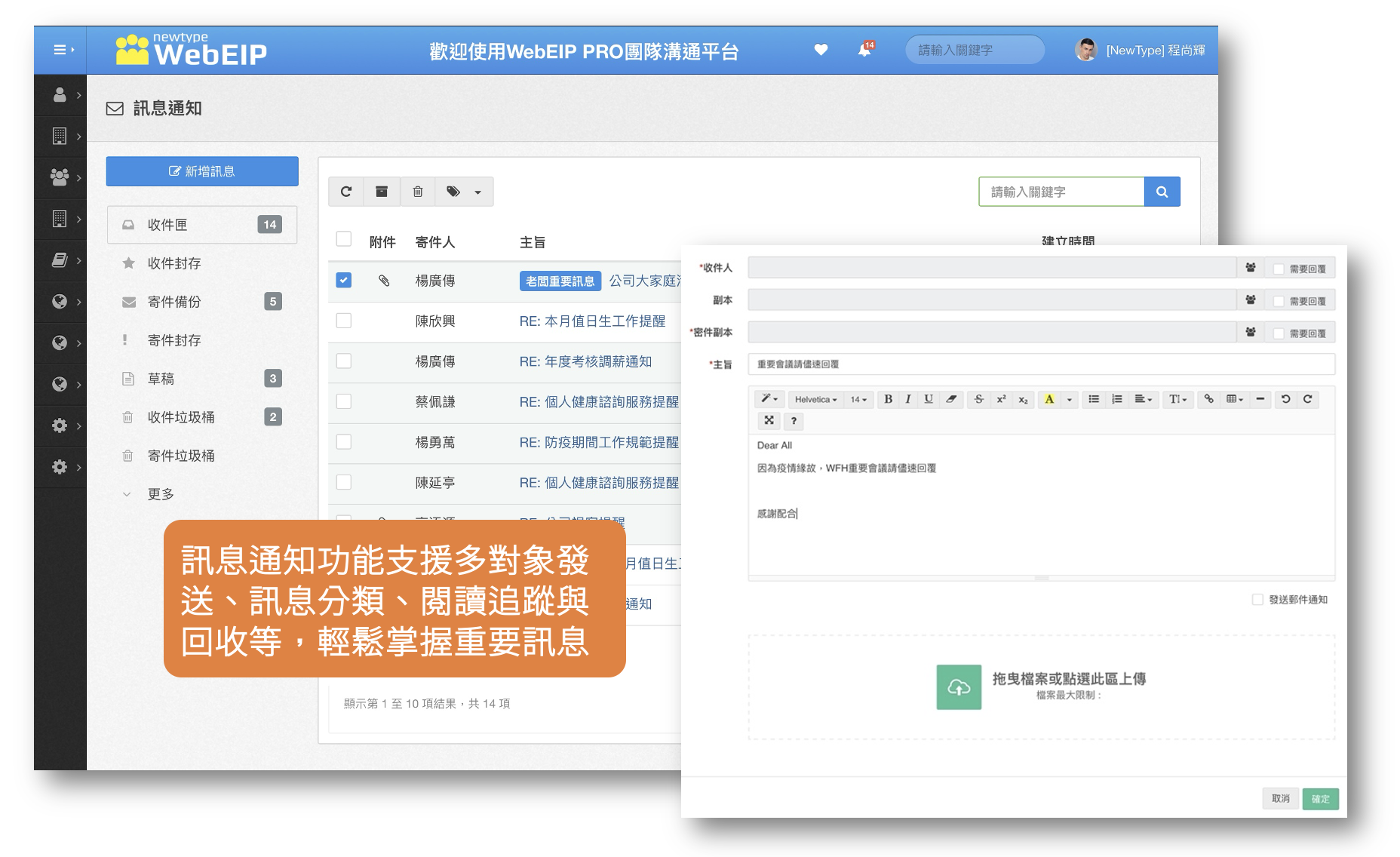The height and width of the screenshot is (857, 1400).
Task: Toggle the hamburger sidebar menu
Action: pos(63,50)
